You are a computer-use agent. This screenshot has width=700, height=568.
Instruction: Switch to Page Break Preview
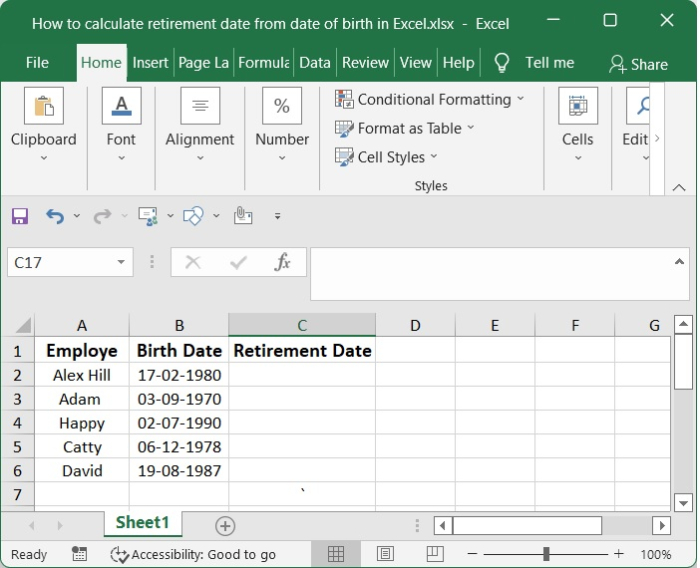coord(435,554)
